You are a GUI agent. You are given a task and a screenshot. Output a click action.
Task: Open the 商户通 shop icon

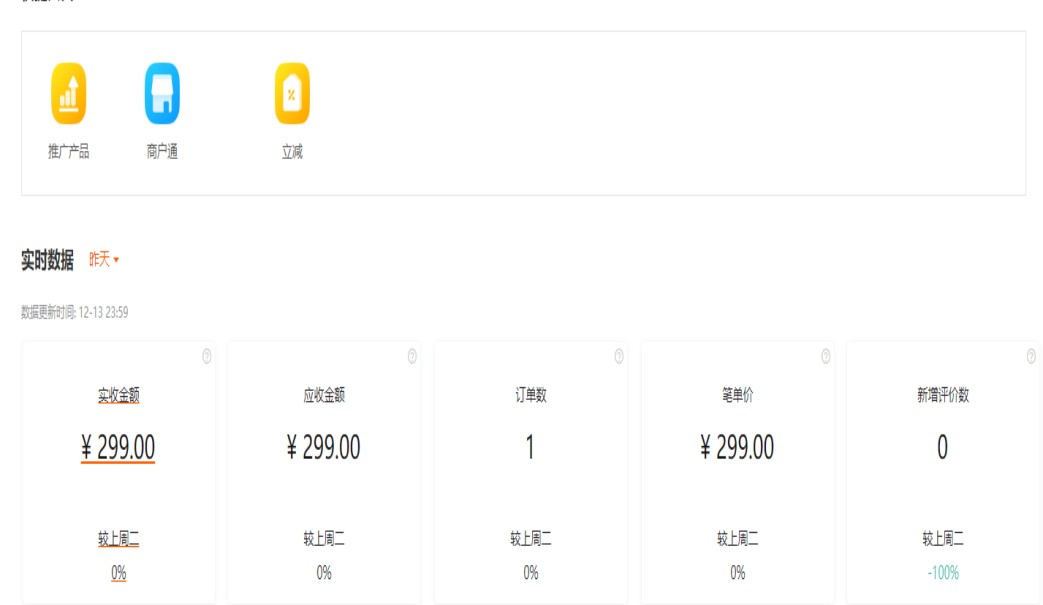click(x=162, y=94)
